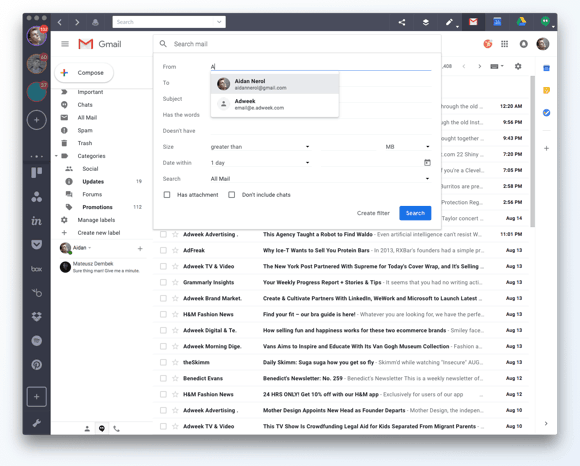Open the Important label

90,92
